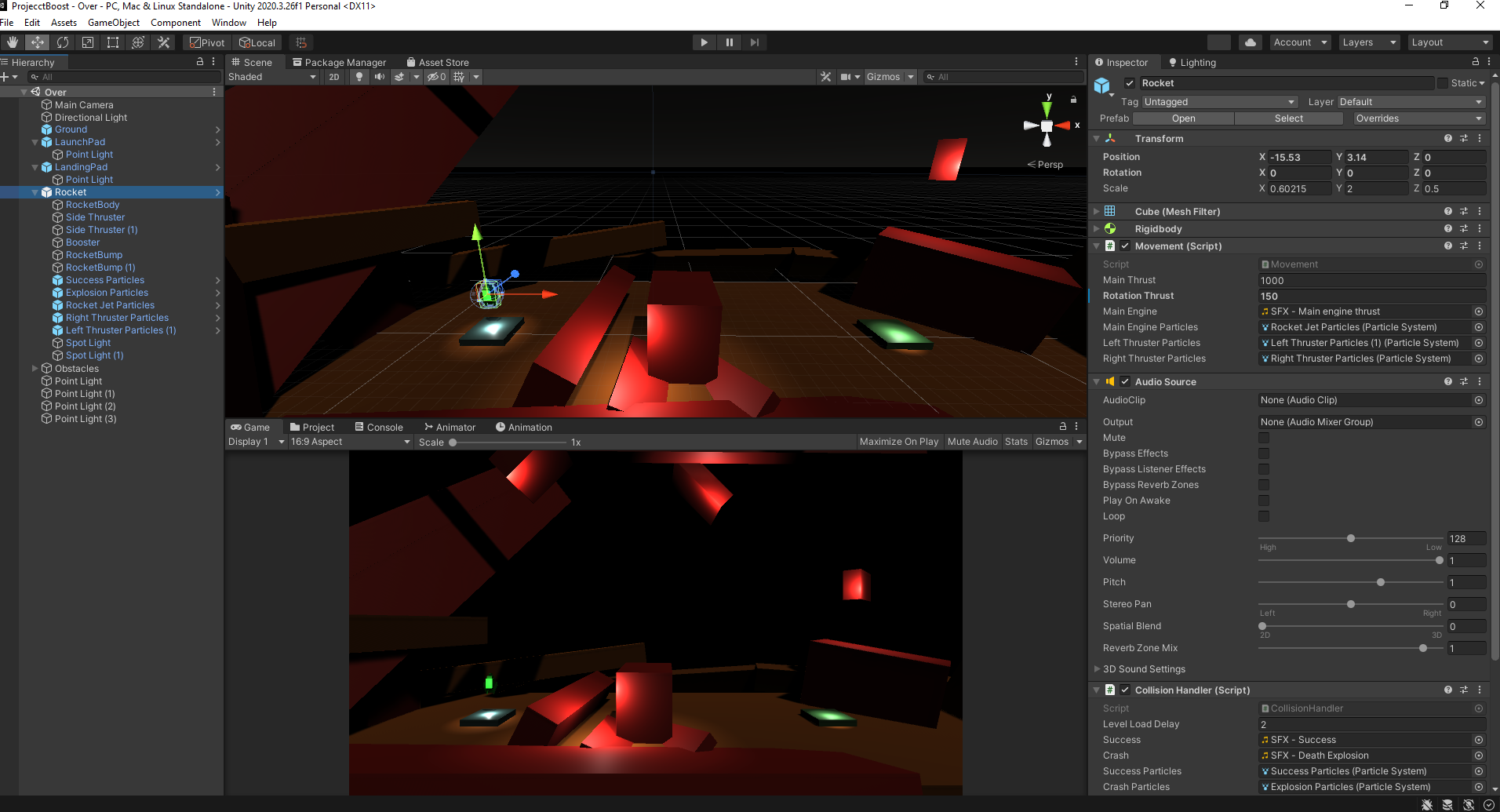This screenshot has width=1500, height=812.
Task: Open the 16:9 Aspect dropdown
Action: click(x=350, y=442)
